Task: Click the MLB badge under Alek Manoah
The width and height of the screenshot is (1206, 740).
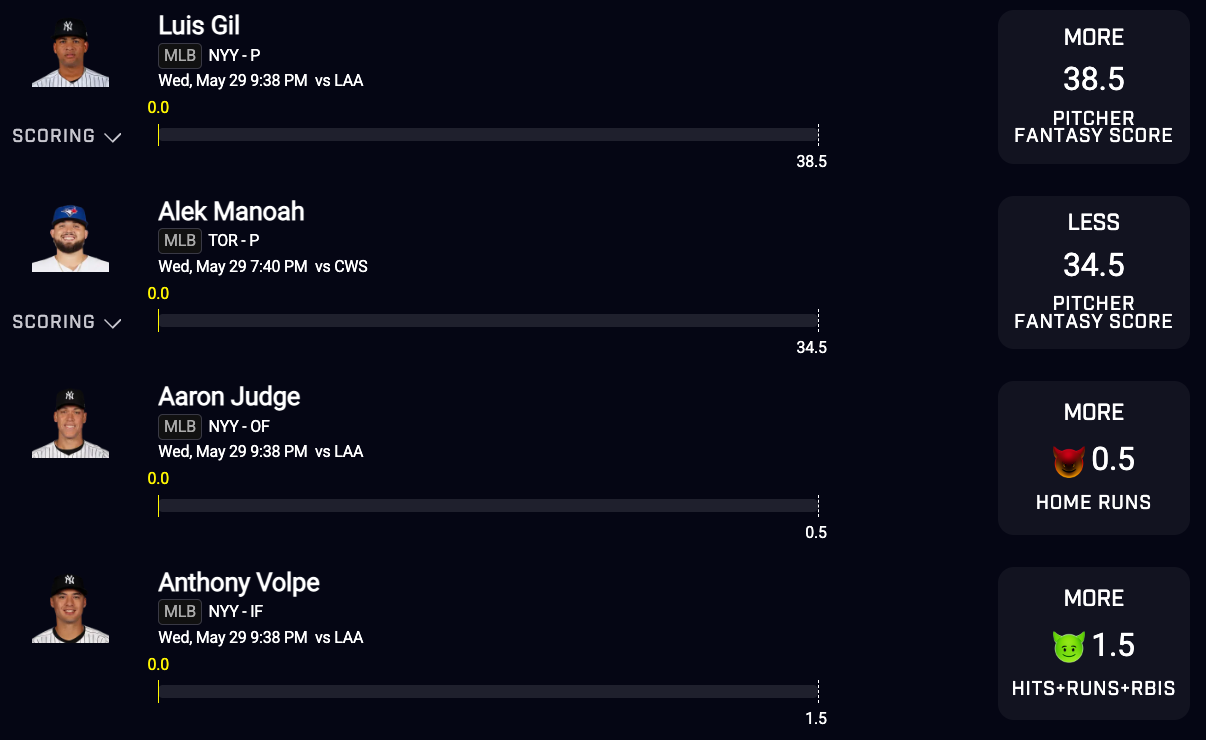Action: [180, 241]
